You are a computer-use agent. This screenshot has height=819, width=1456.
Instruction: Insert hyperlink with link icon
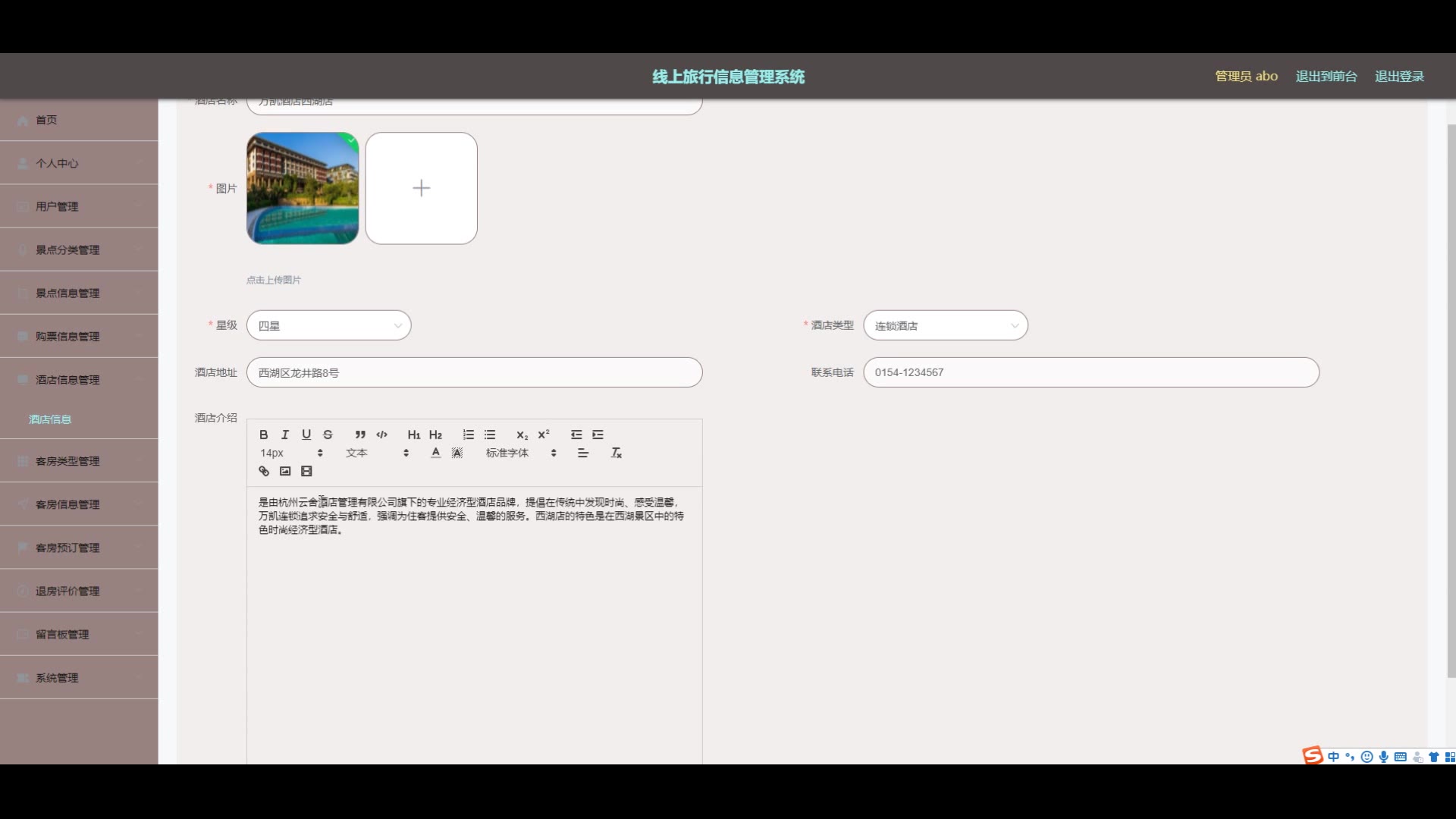[264, 471]
